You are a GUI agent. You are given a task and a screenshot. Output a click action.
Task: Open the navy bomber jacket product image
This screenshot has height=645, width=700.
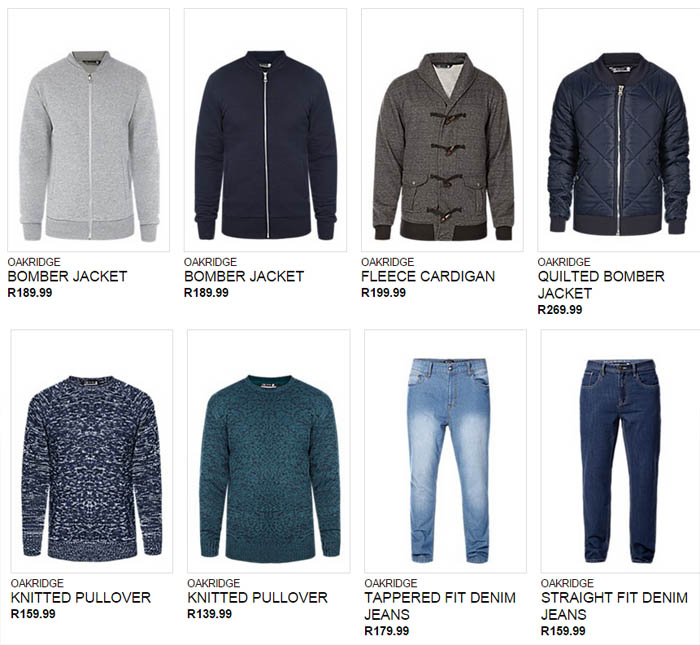265,130
